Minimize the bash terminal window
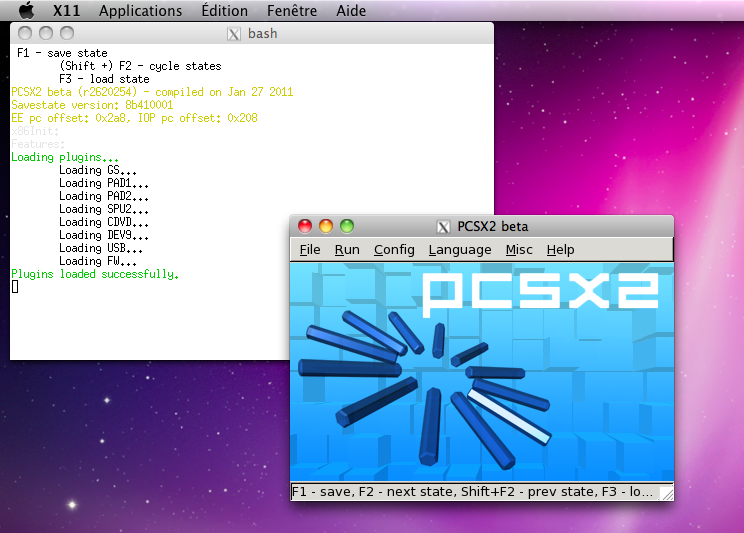 (46, 33)
